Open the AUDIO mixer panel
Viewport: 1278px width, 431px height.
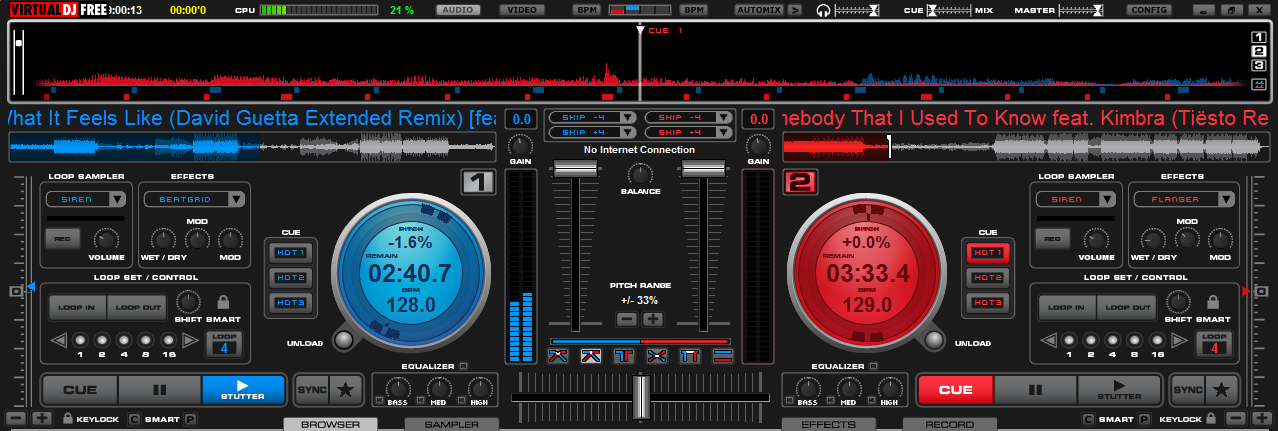(457, 10)
